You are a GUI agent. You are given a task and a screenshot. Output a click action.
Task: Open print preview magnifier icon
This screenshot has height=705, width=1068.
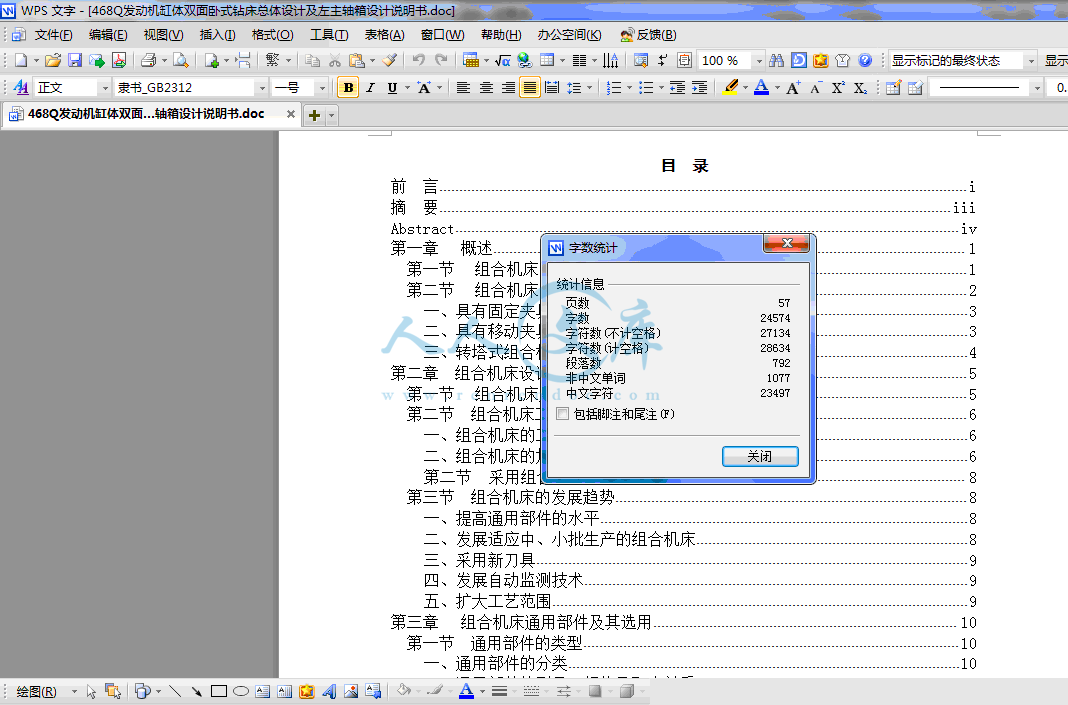click(180, 61)
